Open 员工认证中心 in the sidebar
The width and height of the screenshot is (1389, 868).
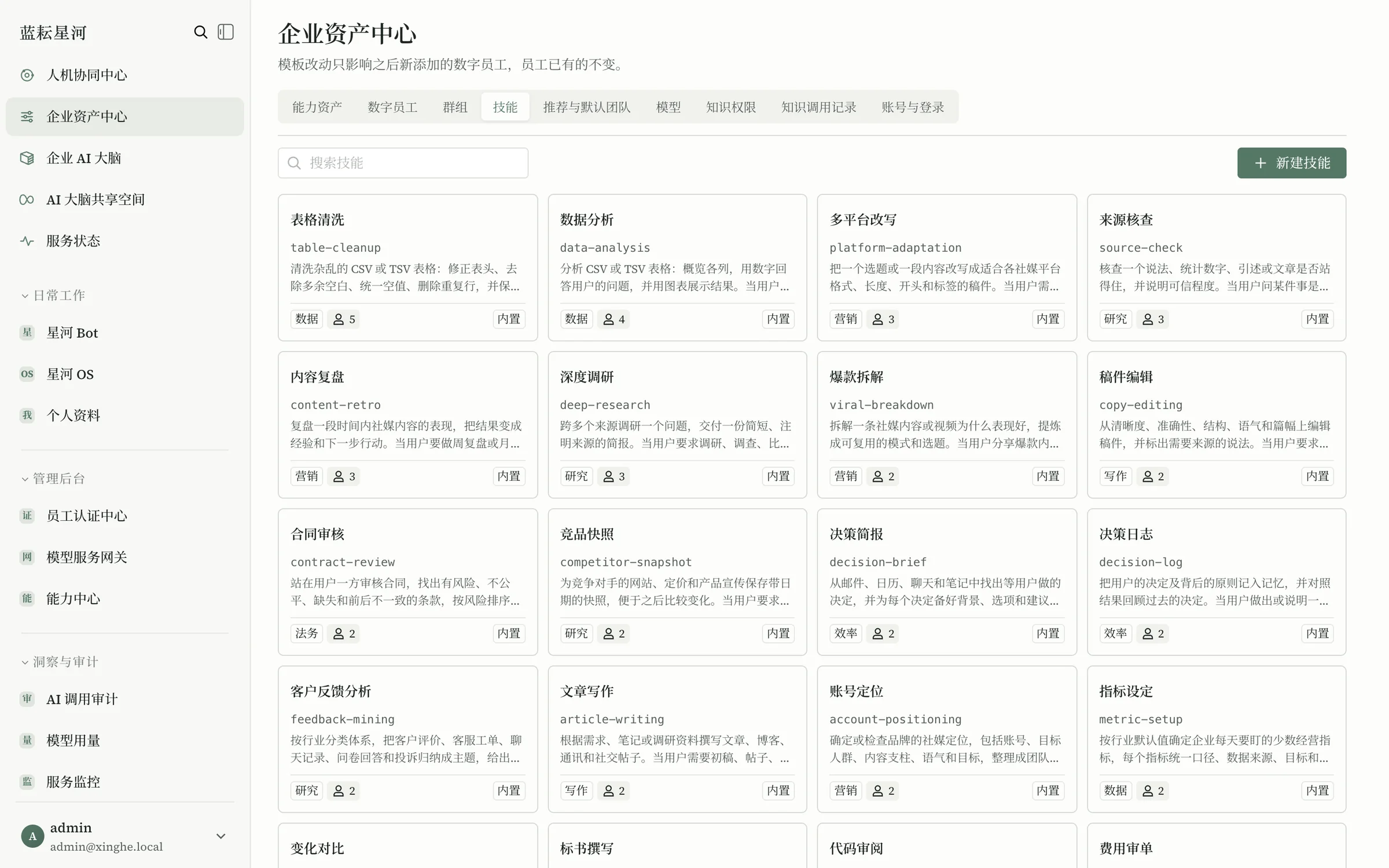(x=124, y=516)
